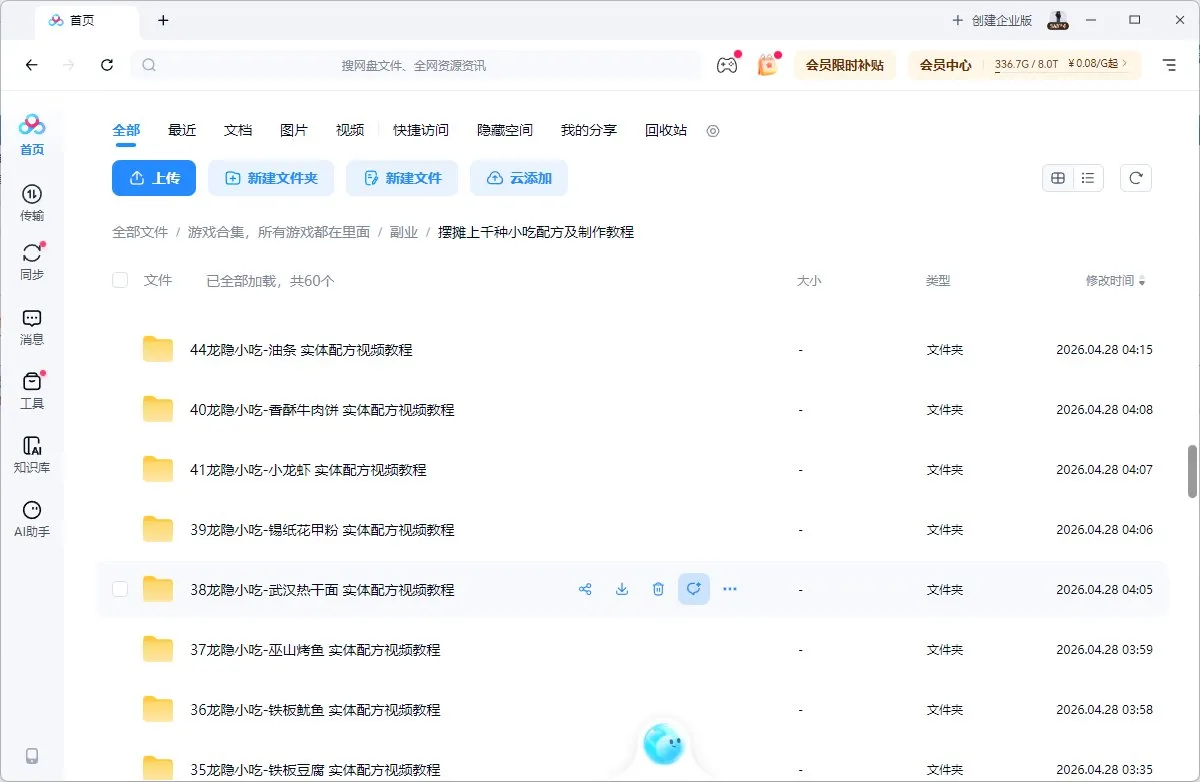
Task: Change sort order using 修改时间 arrow
Action: 1140,281
